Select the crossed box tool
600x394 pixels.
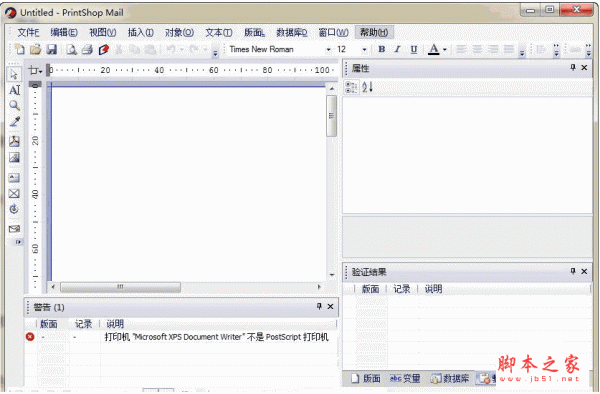point(14,194)
